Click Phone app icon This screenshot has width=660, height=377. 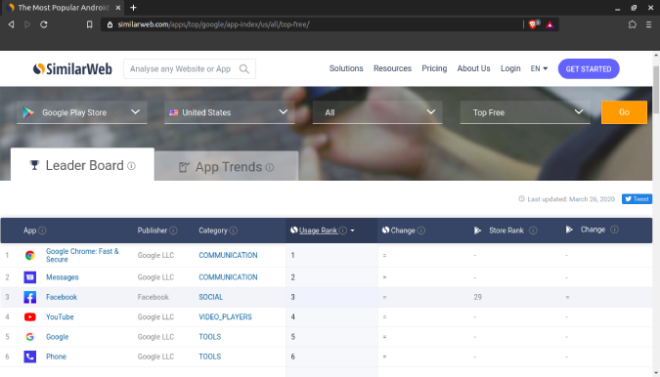click(x=30, y=356)
